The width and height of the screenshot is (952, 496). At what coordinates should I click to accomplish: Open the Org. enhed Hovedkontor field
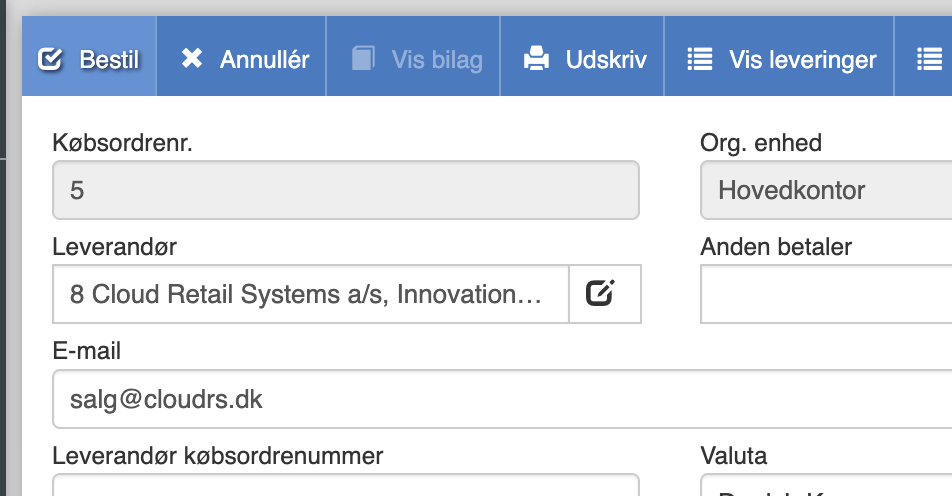826,190
